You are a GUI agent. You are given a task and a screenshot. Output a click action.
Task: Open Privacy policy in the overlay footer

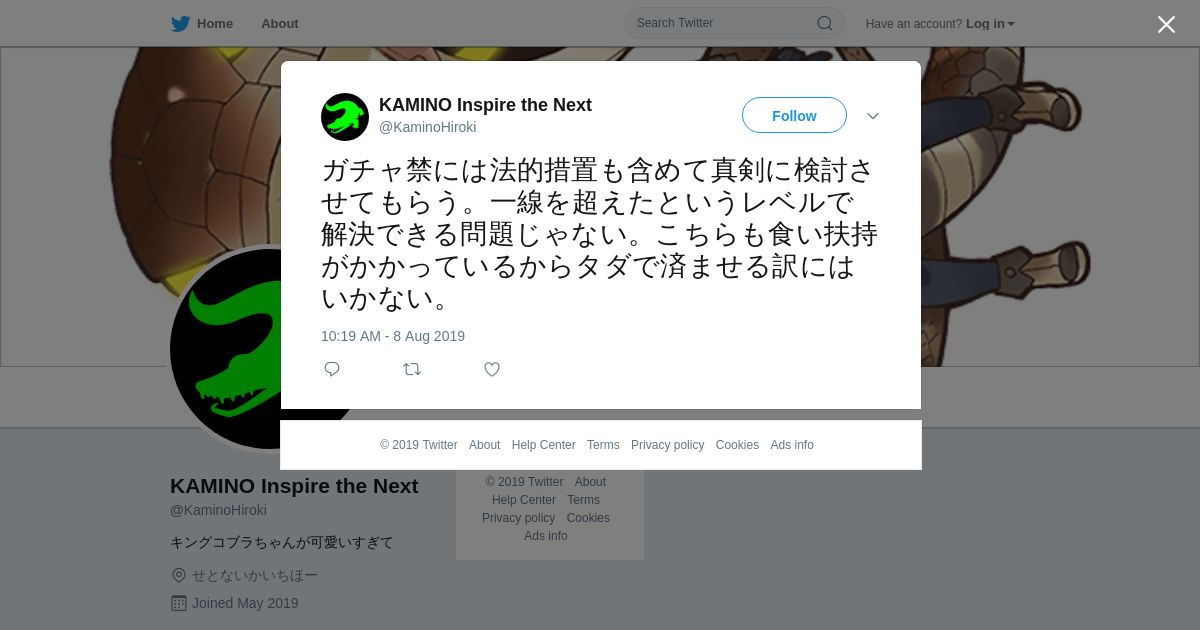click(667, 445)
